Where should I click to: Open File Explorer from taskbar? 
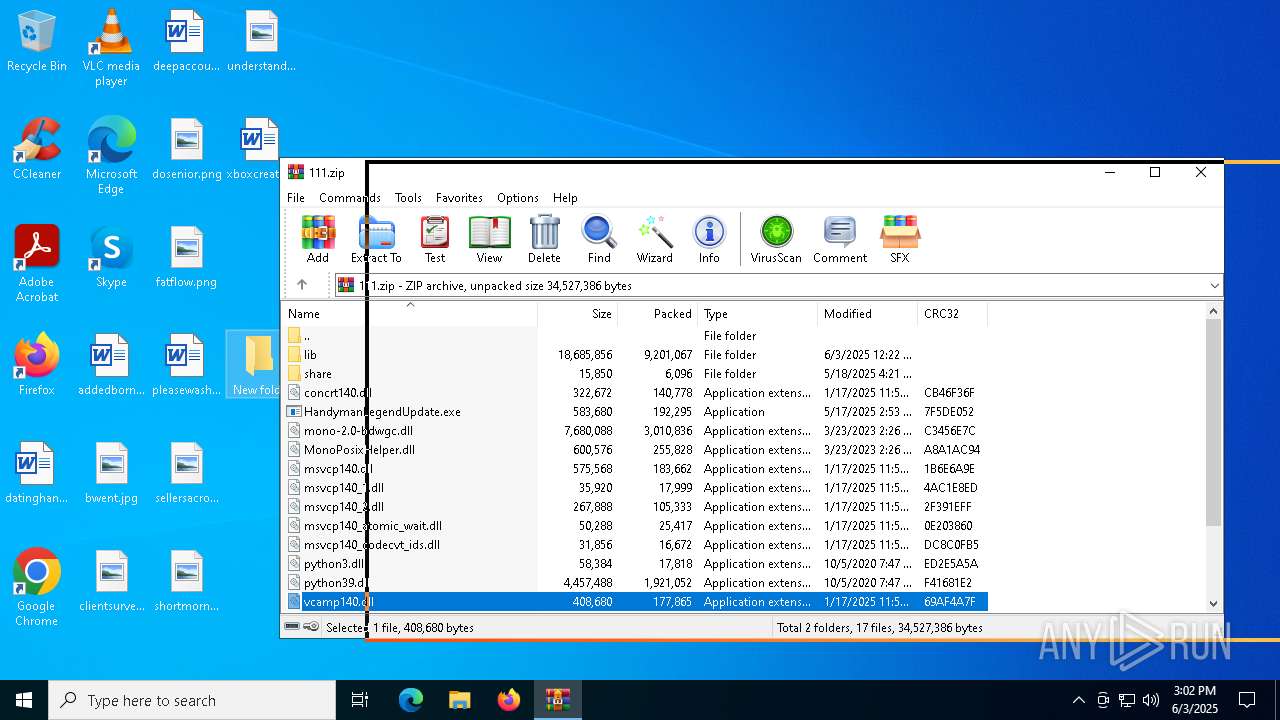pyautogui.click(x=459, y=700)
